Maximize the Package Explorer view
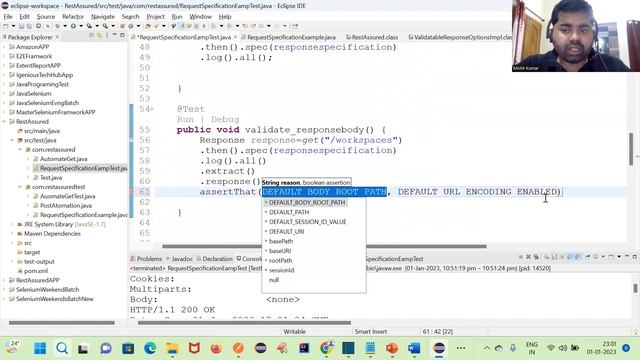Image resolution: width=640 pixels, height=360 pixels. coord(122,36)
